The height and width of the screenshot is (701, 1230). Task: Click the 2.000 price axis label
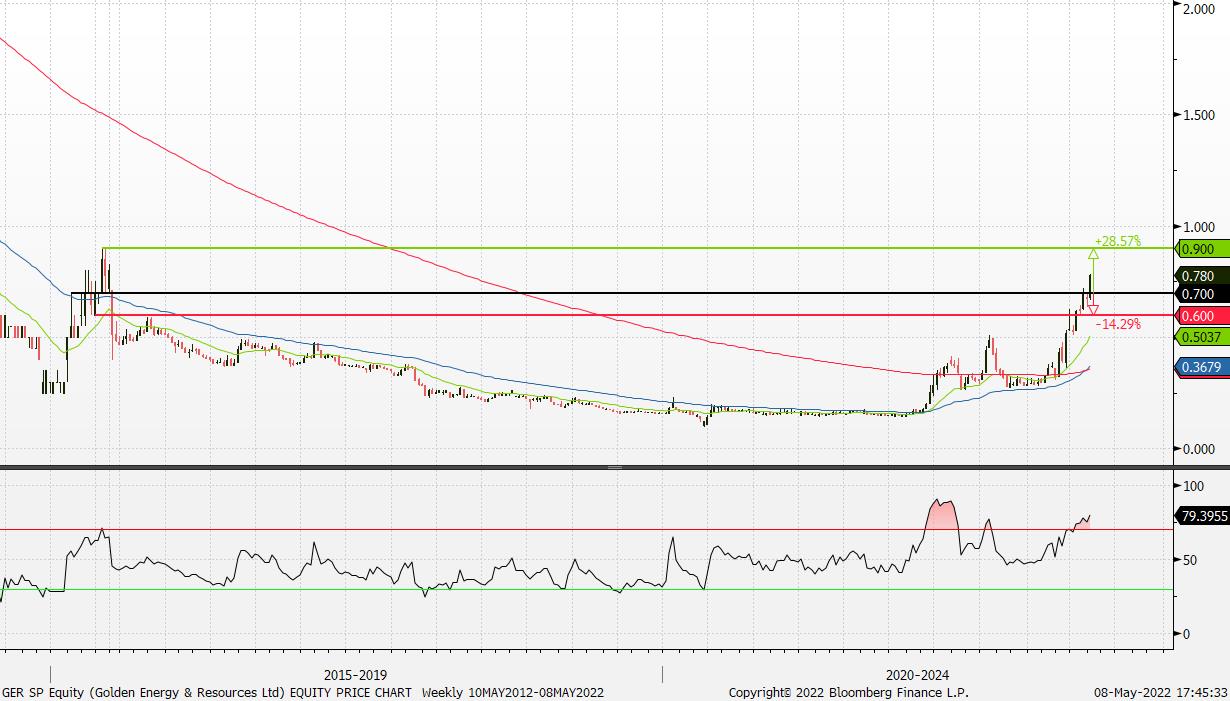click(1199, 9)
